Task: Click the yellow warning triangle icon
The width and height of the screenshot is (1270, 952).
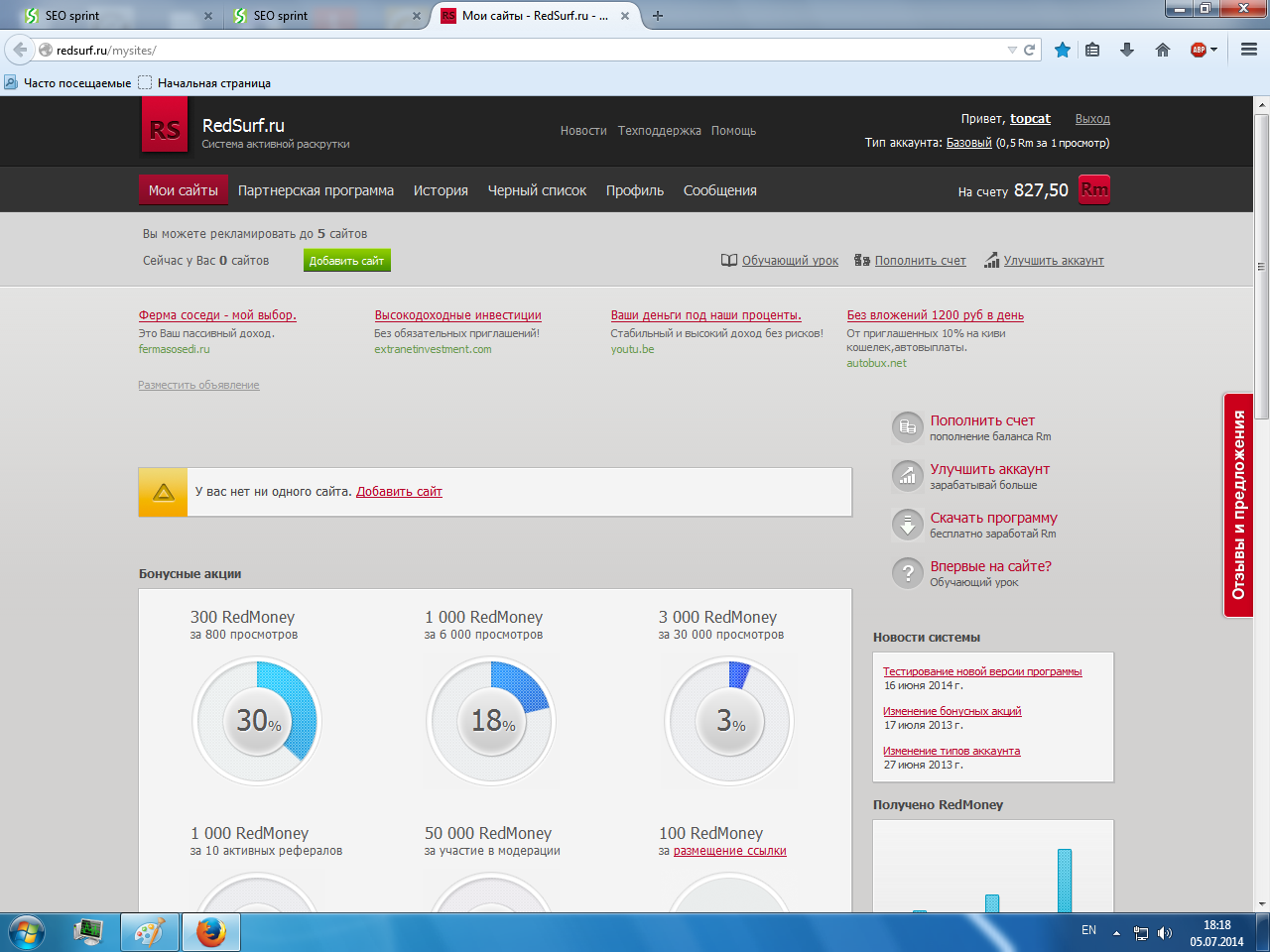Action: pyautogui.click(x=164, y=493)
